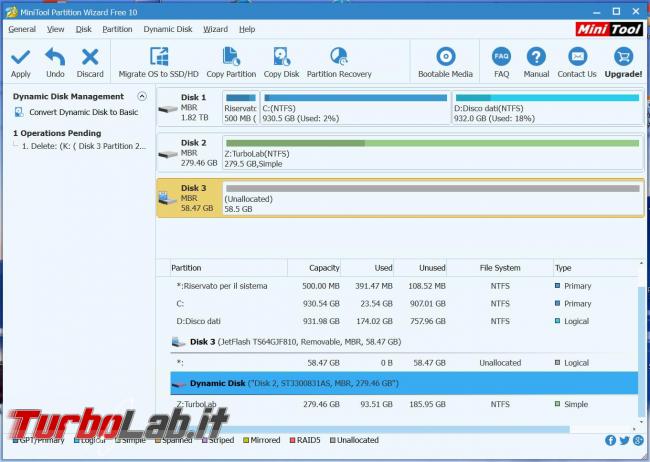Select the Z:TurboLab 279.46 GB row
The height and width of the screenshot is (462, 650).
tap(404, 404)
